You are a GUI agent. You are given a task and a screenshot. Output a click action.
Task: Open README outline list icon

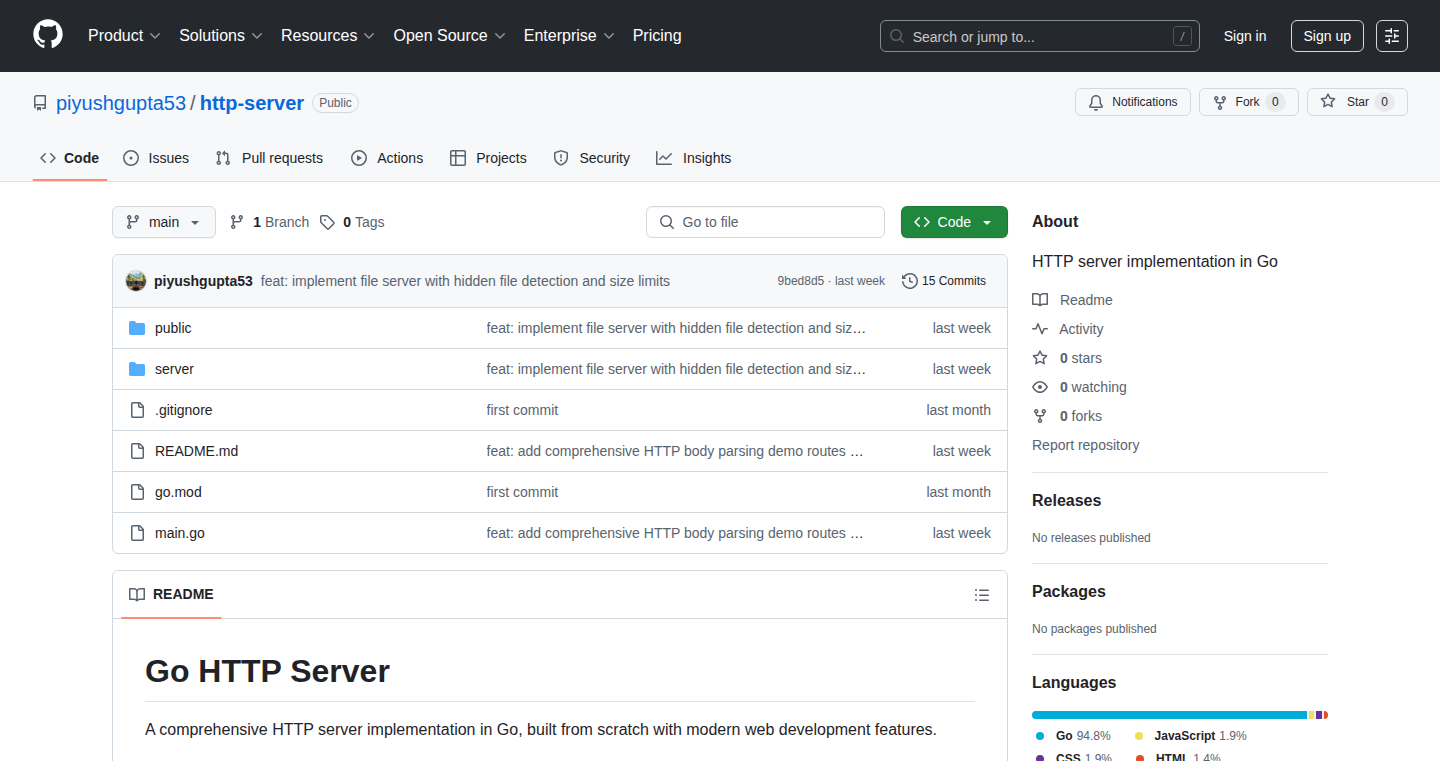coord(982,595)
